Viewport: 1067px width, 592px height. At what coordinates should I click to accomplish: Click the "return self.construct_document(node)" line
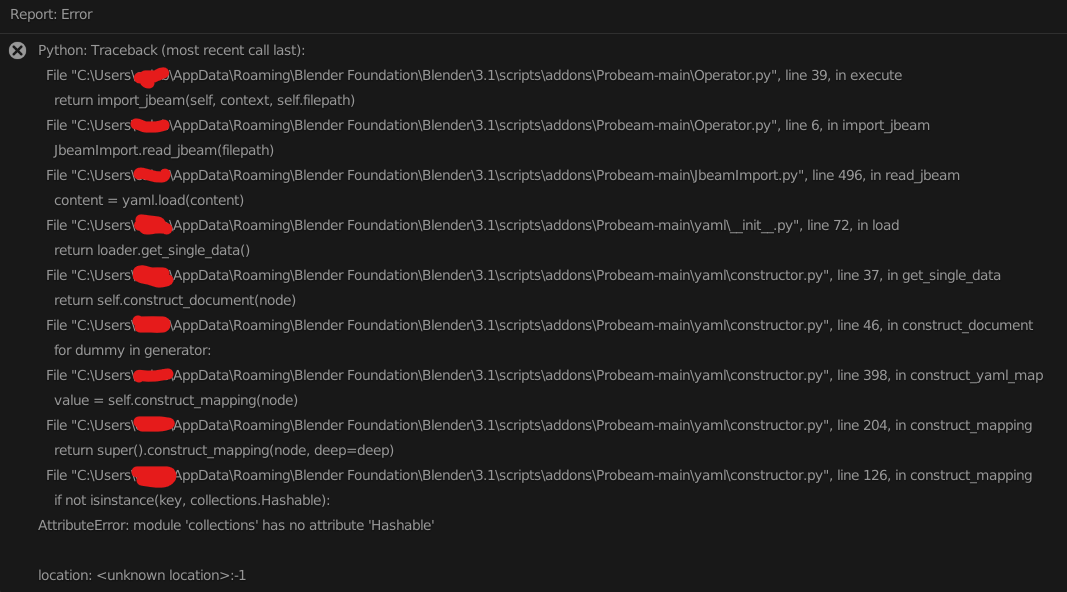coord(175,300)
